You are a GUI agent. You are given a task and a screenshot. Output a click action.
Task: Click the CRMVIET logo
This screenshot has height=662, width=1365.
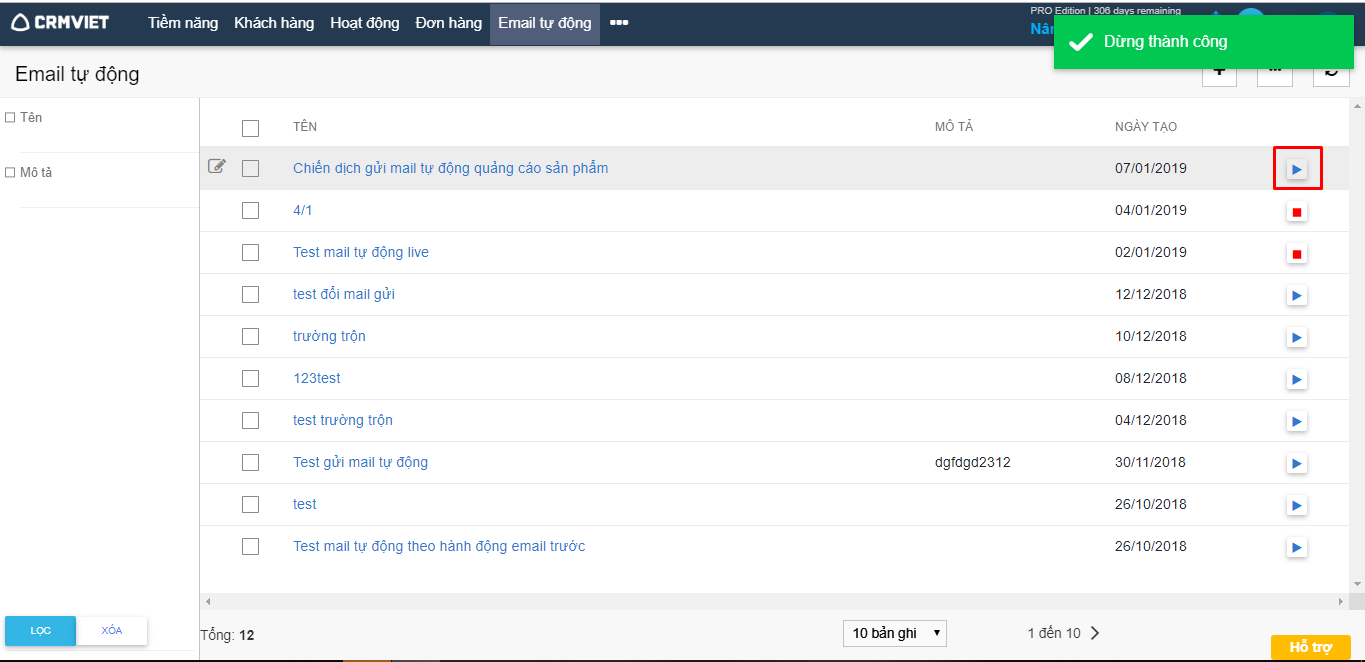[61, 22]
